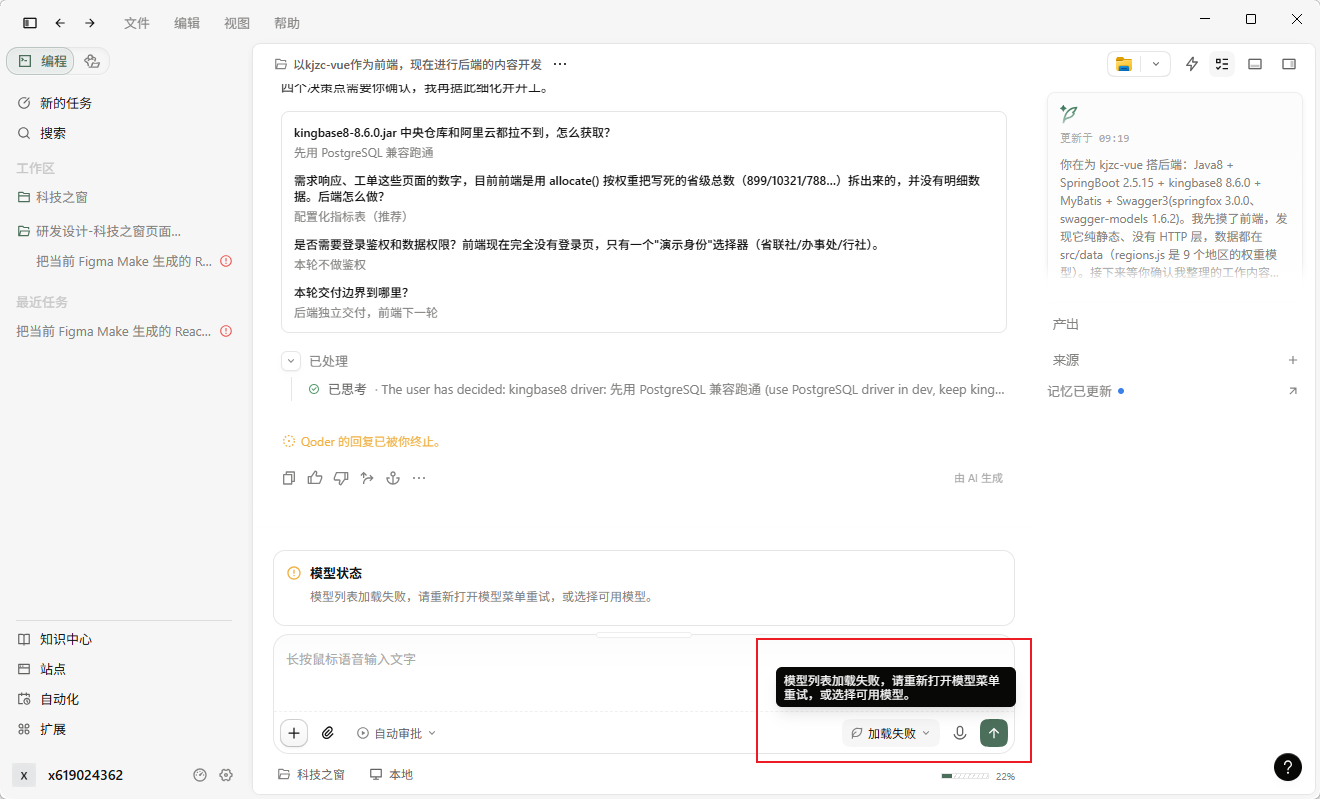Click the share arrow under the reply
Screen dimensions: 1320x799
pyautogui.click(x=367, y=478)
